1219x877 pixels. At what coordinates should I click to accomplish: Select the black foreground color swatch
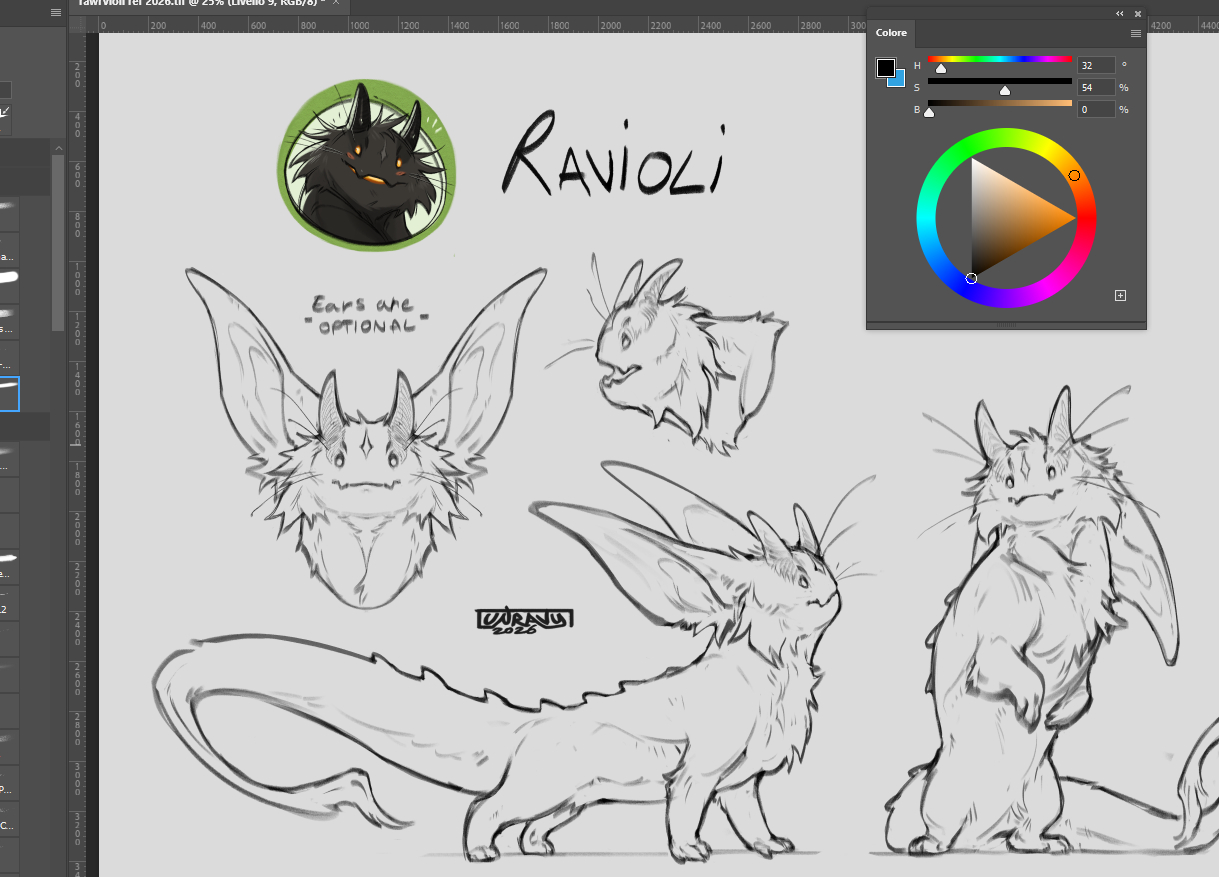point(885,67)
